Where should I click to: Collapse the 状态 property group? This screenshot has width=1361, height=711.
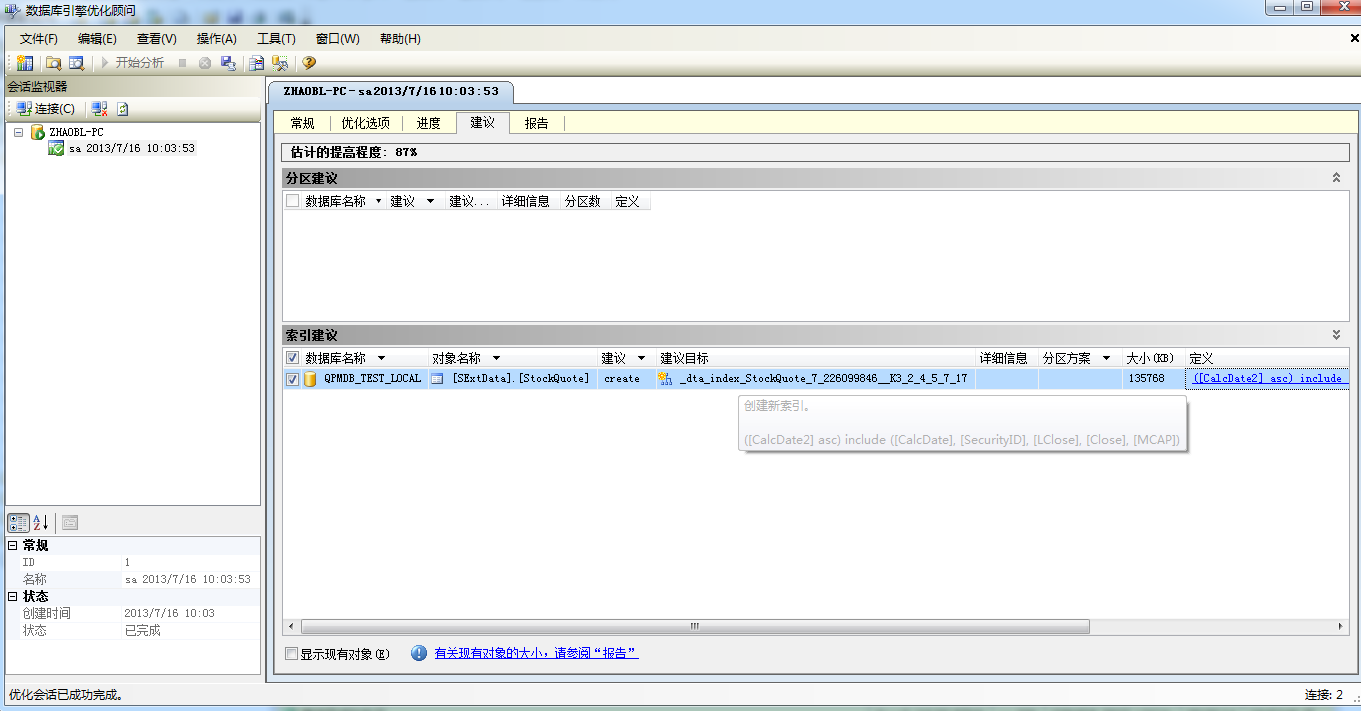pyautogui.click(x=12, y=596)
